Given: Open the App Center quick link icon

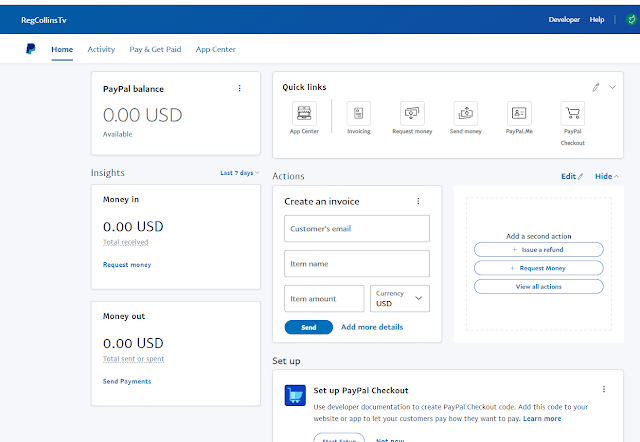Looking at the screenshot, I should [x=304, y=113].
